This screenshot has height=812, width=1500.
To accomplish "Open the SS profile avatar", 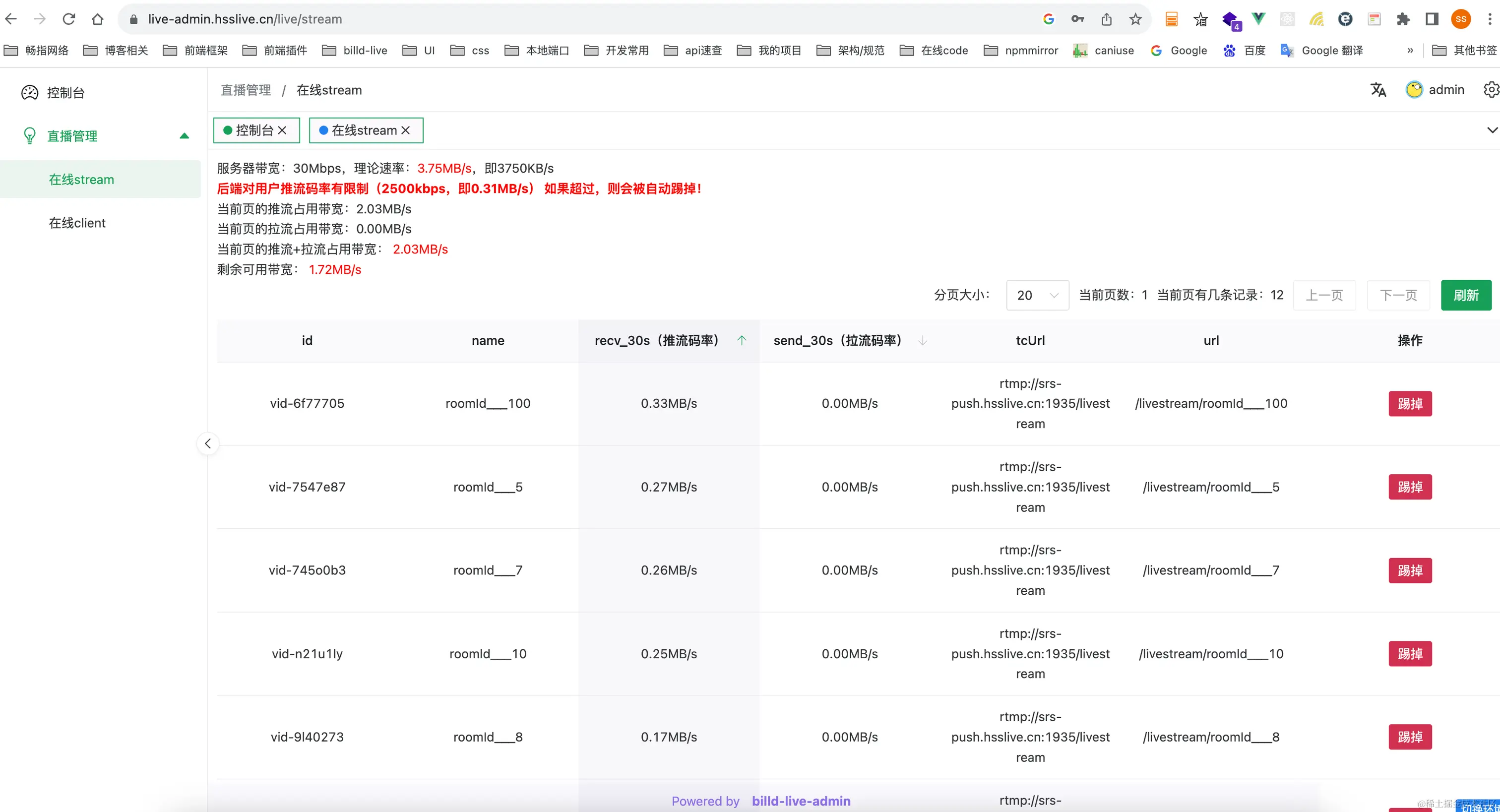I will (1461, 19).
